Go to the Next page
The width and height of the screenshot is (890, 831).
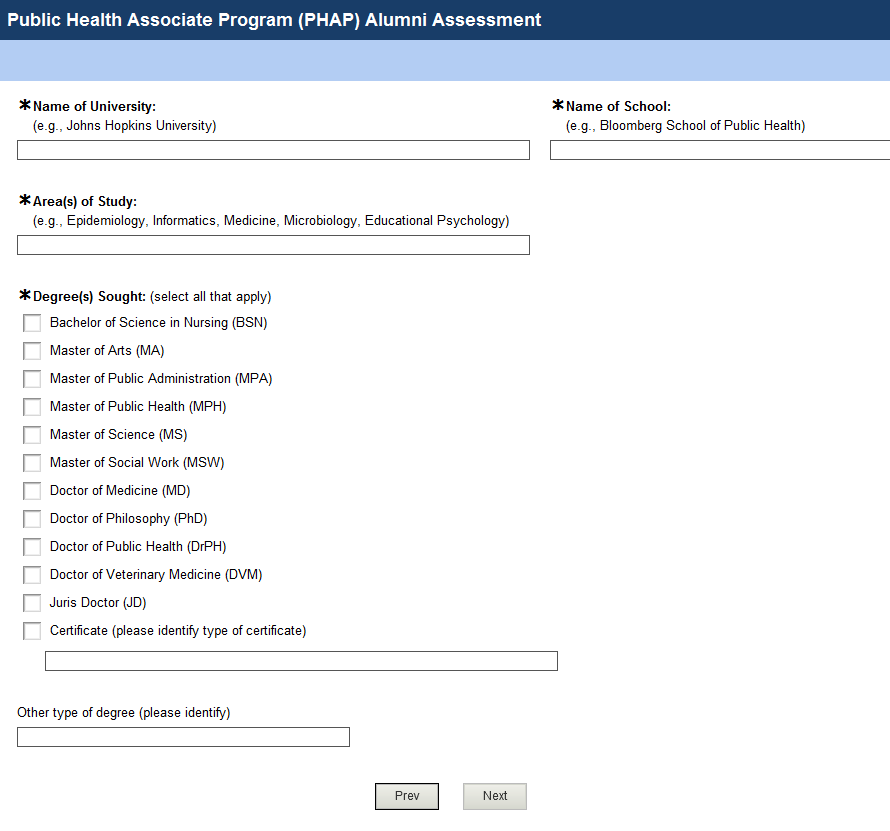click(x=495, y=796)
